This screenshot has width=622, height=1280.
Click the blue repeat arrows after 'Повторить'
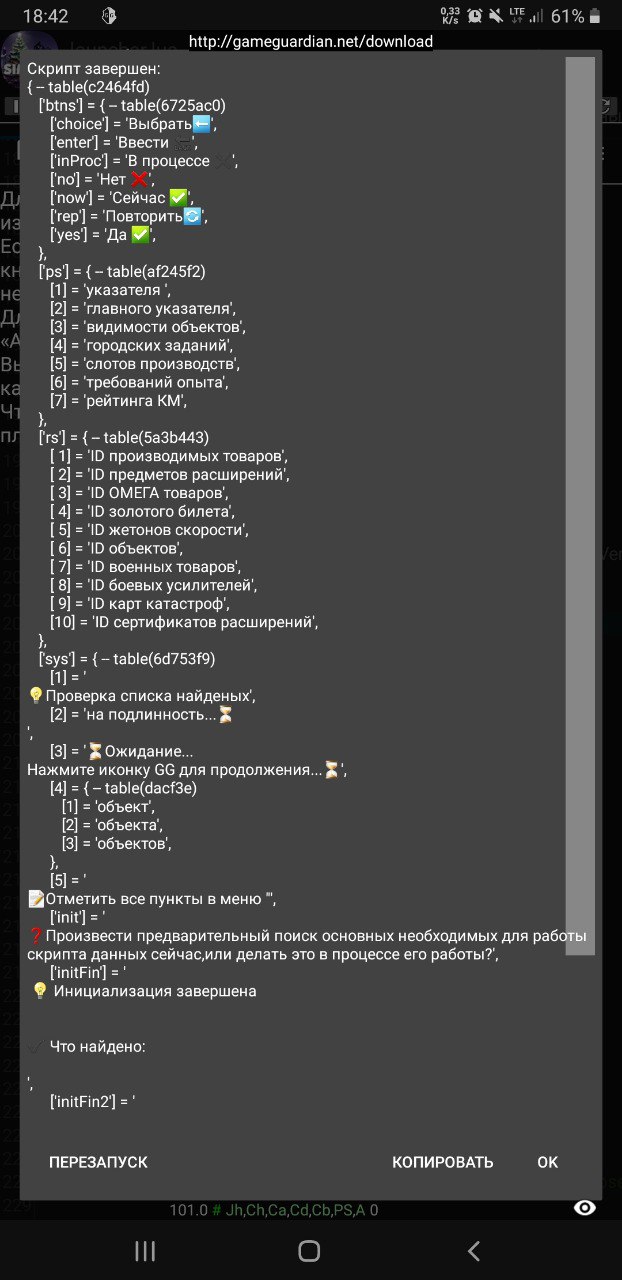tap(192, 216)
